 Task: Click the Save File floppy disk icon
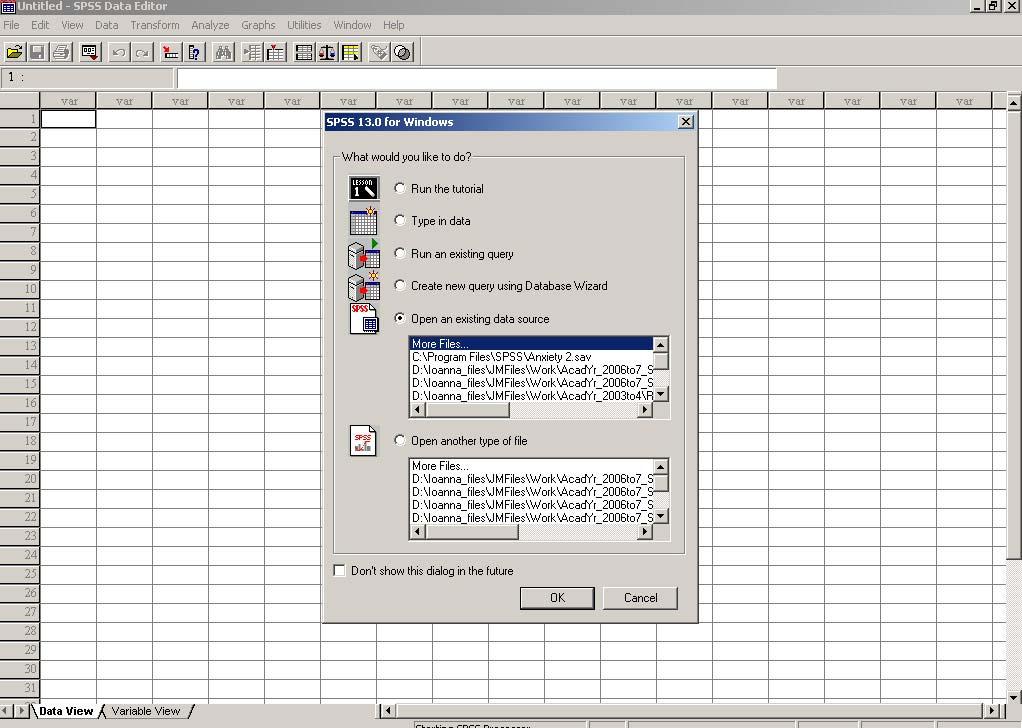(38, 52)
